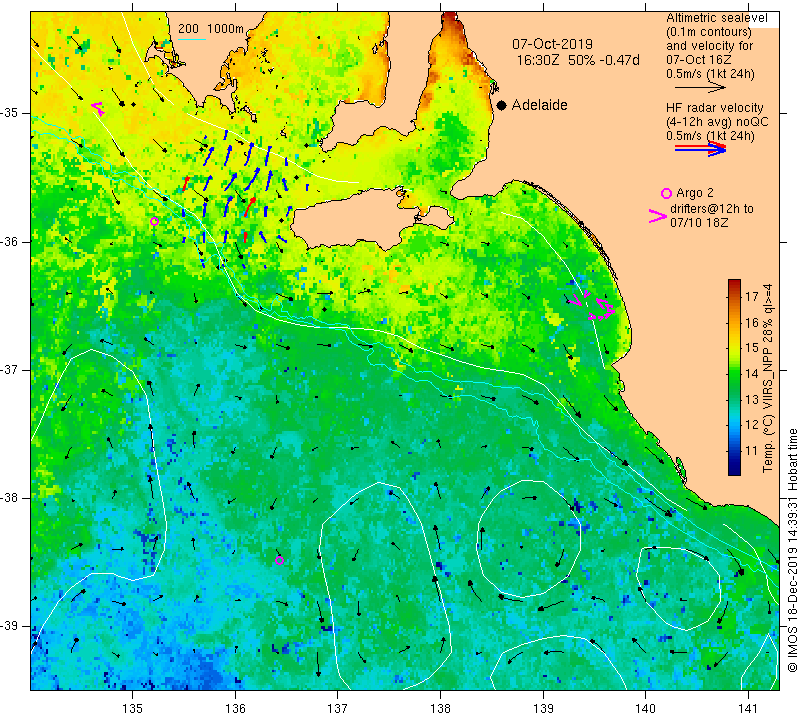This screenshot has height=720, width=800.
Task: Click the 'Altimetric sealevel' legend heading
Action: (716, 18)
